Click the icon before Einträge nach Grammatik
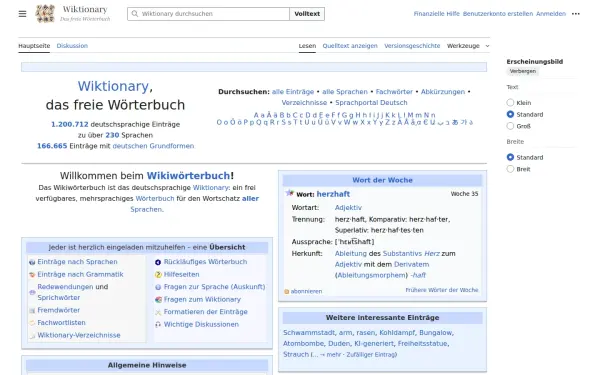 click(x=32, y=275)
